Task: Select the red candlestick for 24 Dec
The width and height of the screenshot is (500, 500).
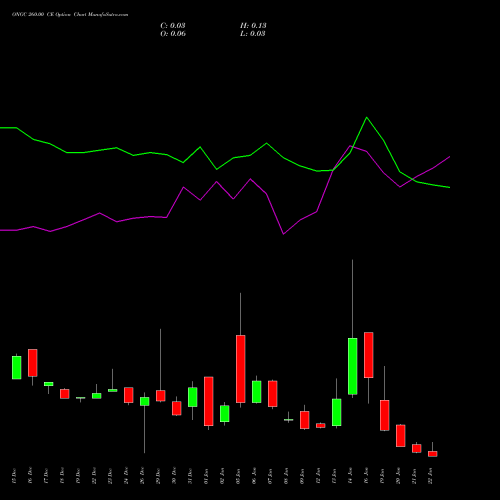Action: (x=129, y=395)
